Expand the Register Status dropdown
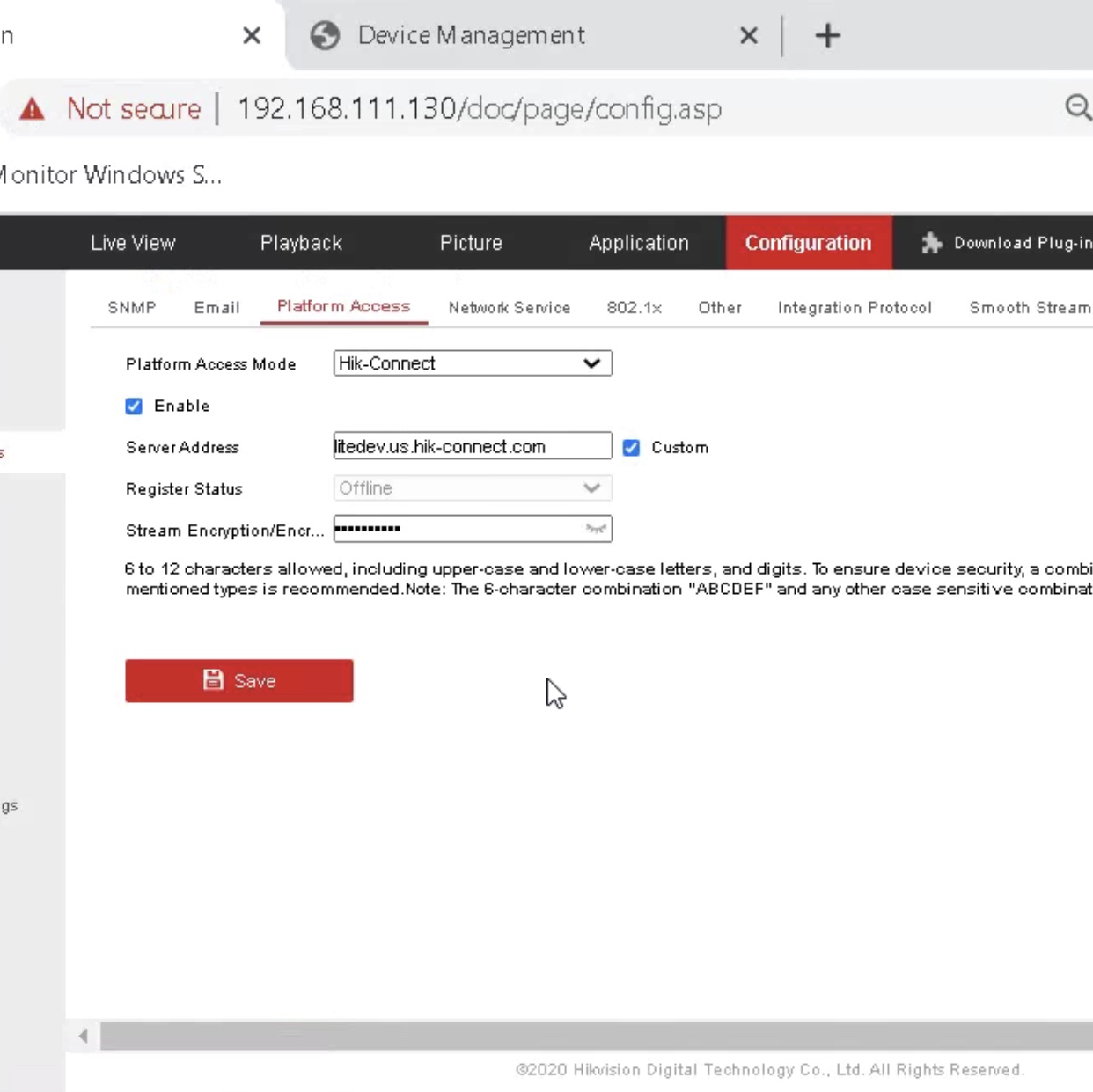The width and height of the screenshot is (1093, 1092). click(472, 488)
